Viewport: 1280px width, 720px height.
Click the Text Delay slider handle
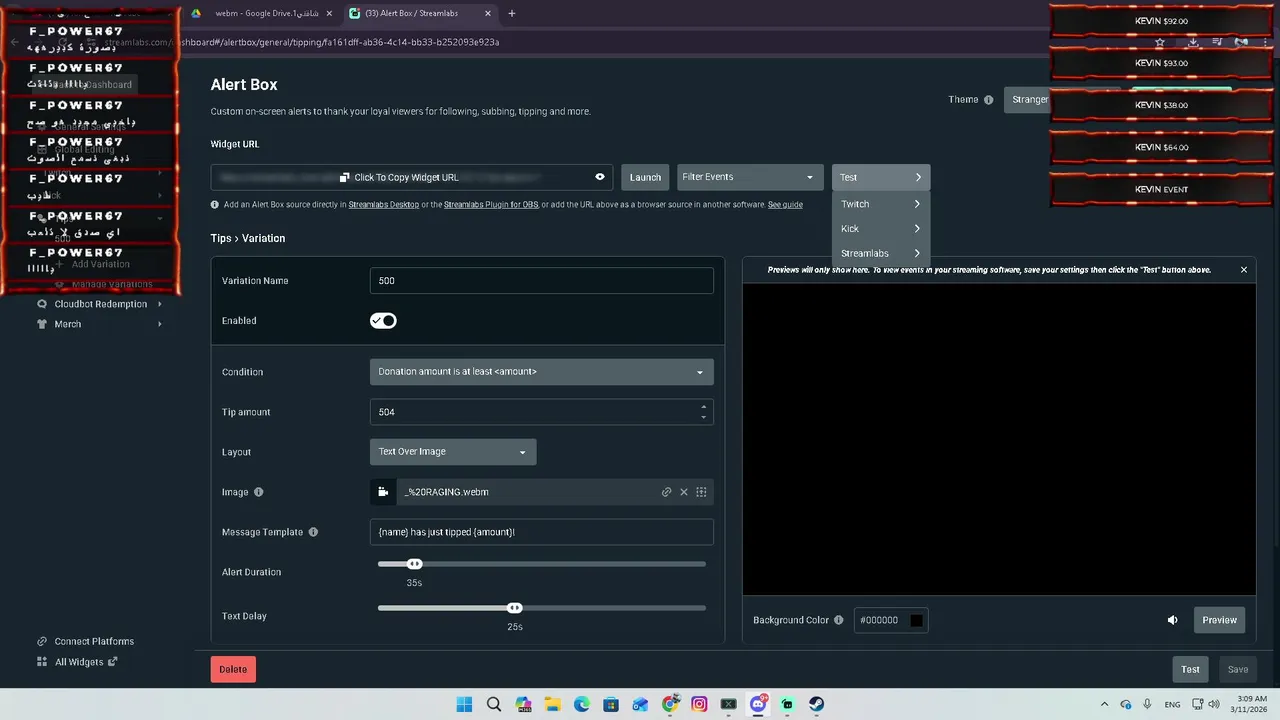(x=514, y=608)
